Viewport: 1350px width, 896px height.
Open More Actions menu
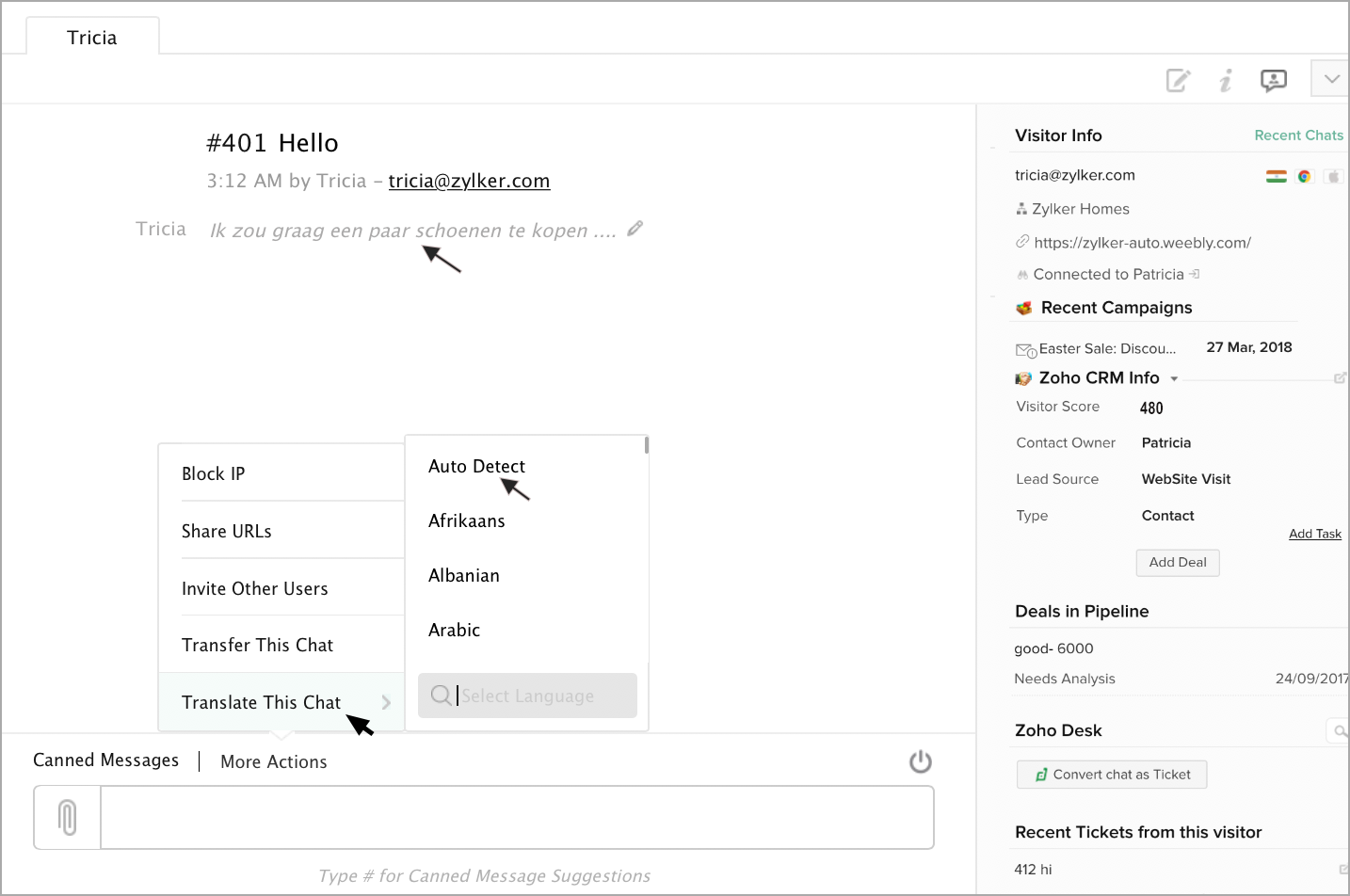tap(274, 761)
